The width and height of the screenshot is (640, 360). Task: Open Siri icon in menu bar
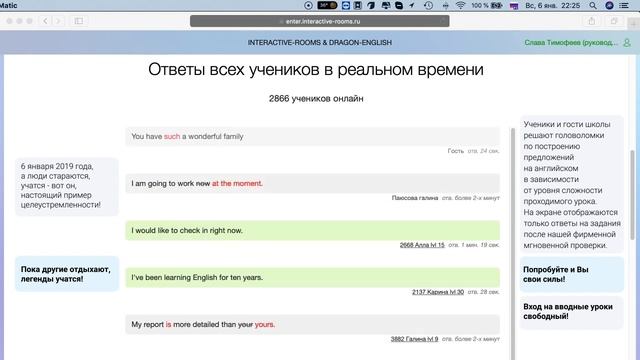[x=609, y=5]
